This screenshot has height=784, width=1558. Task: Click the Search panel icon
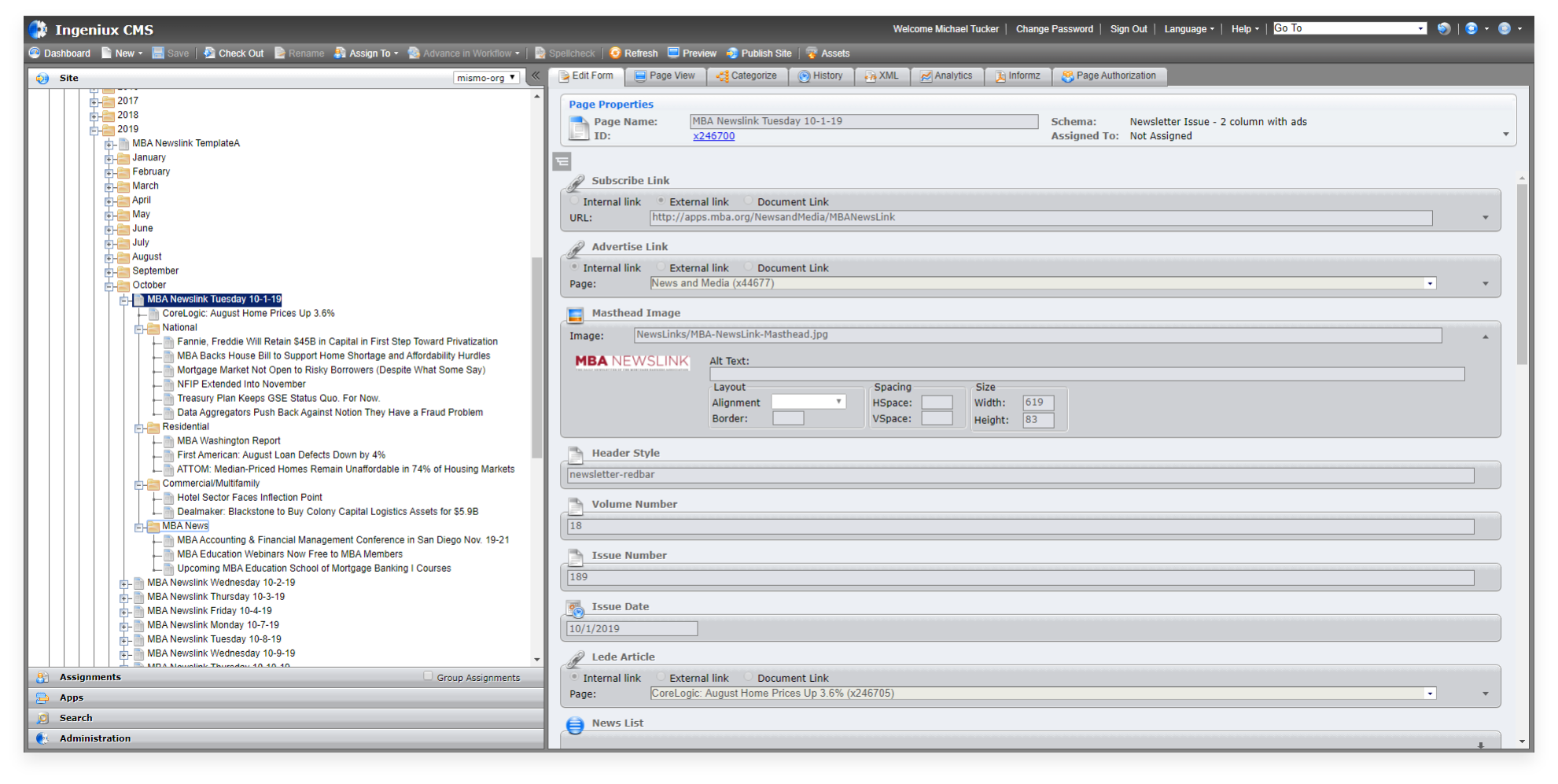coord(42,718)
